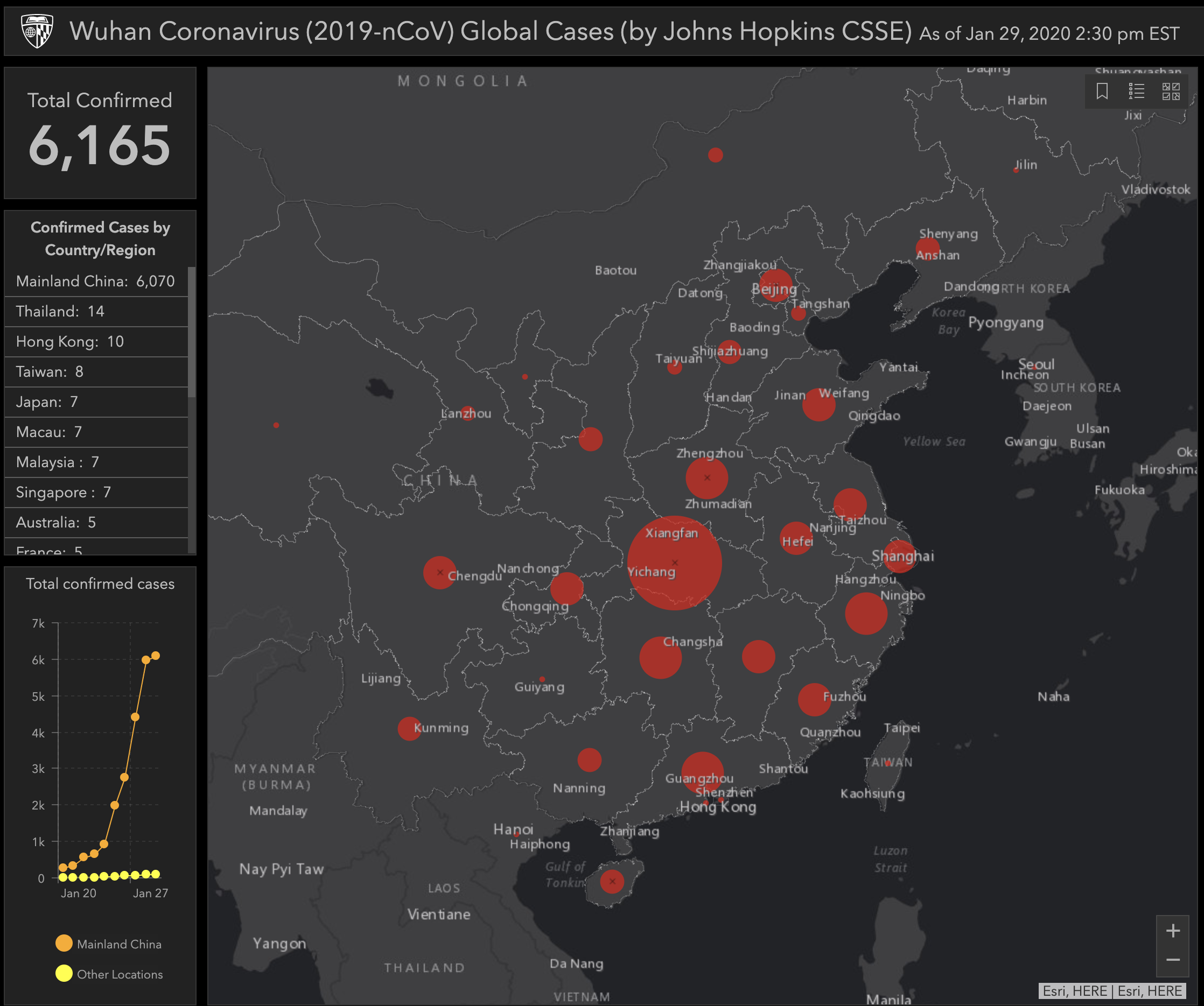1204x1006 pixels.
Task: Click the red circle at Kunming
Action: click(409, 729)
